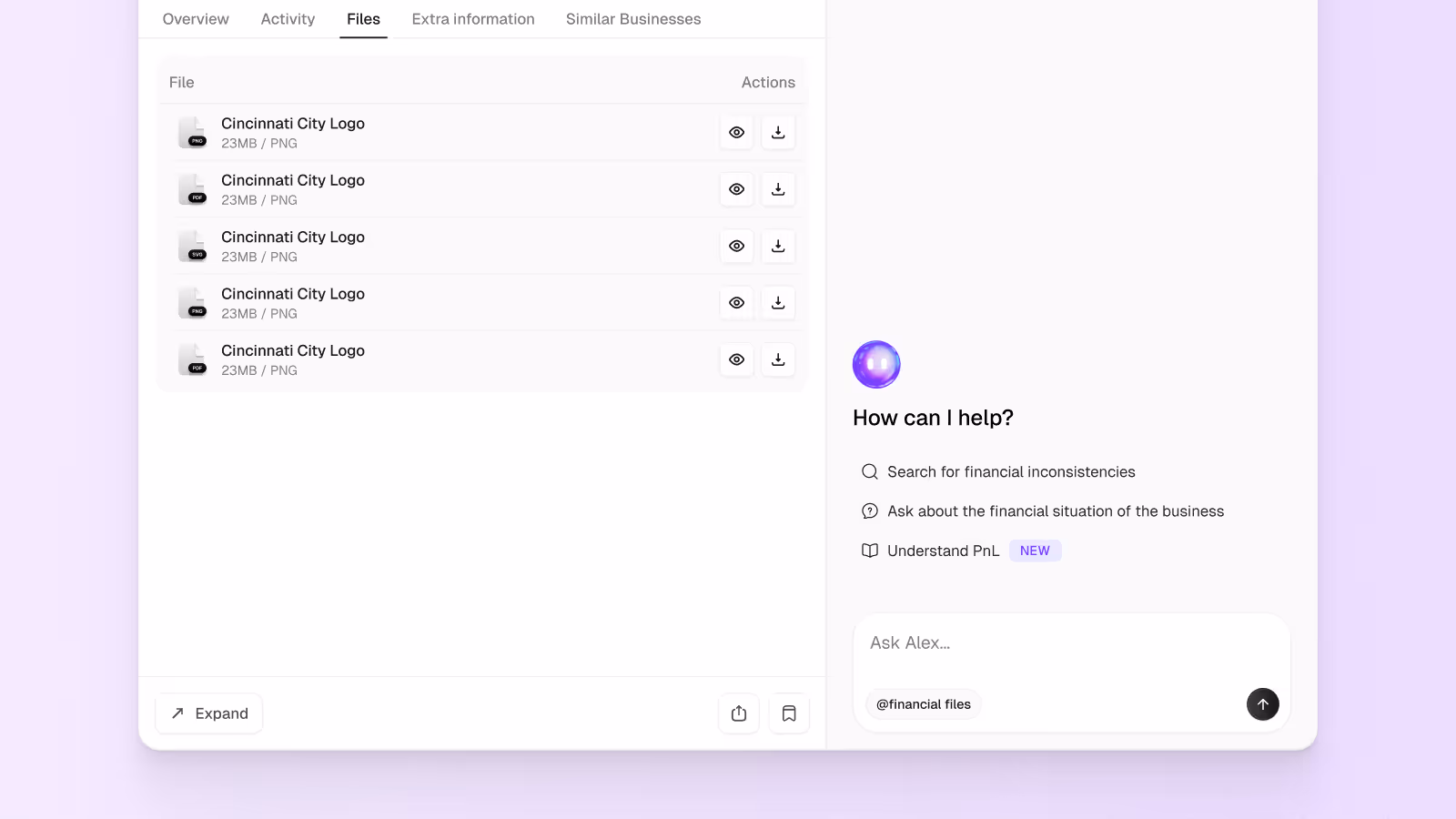Image resolution: width=1456 pixels, height=819 pixels.
Task: Click the File column header
Action: coord(181,83)
